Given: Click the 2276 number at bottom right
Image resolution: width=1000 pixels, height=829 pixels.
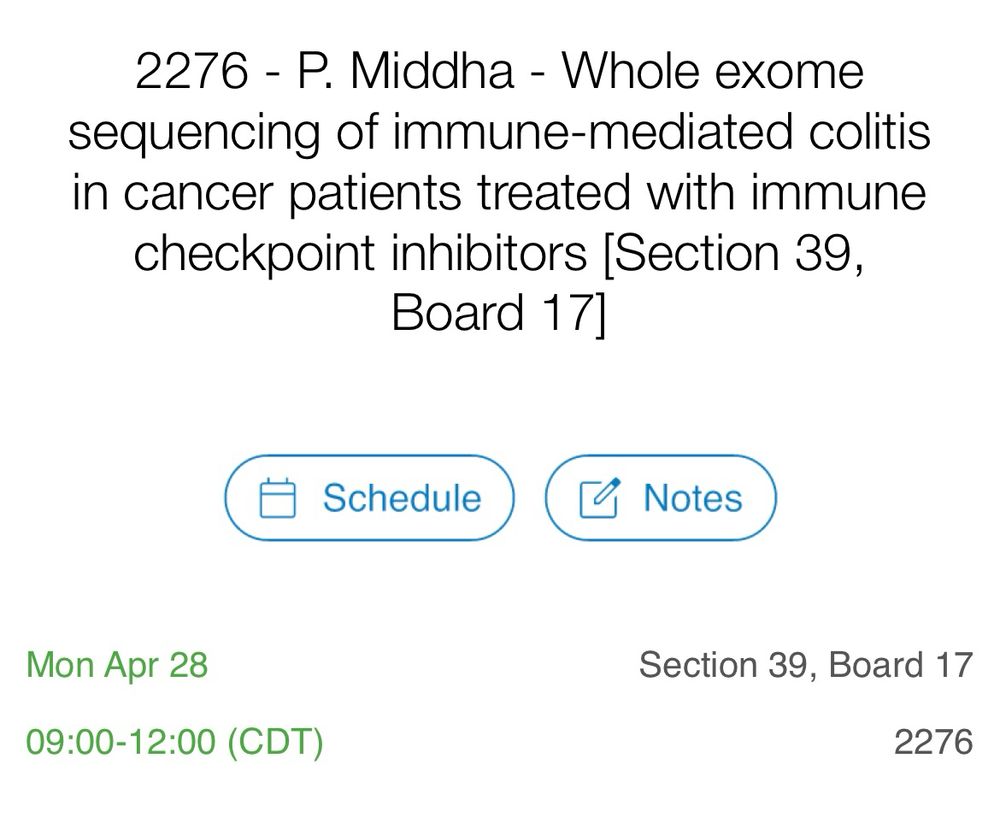Looking at the screenshot, I should point(933,742).
